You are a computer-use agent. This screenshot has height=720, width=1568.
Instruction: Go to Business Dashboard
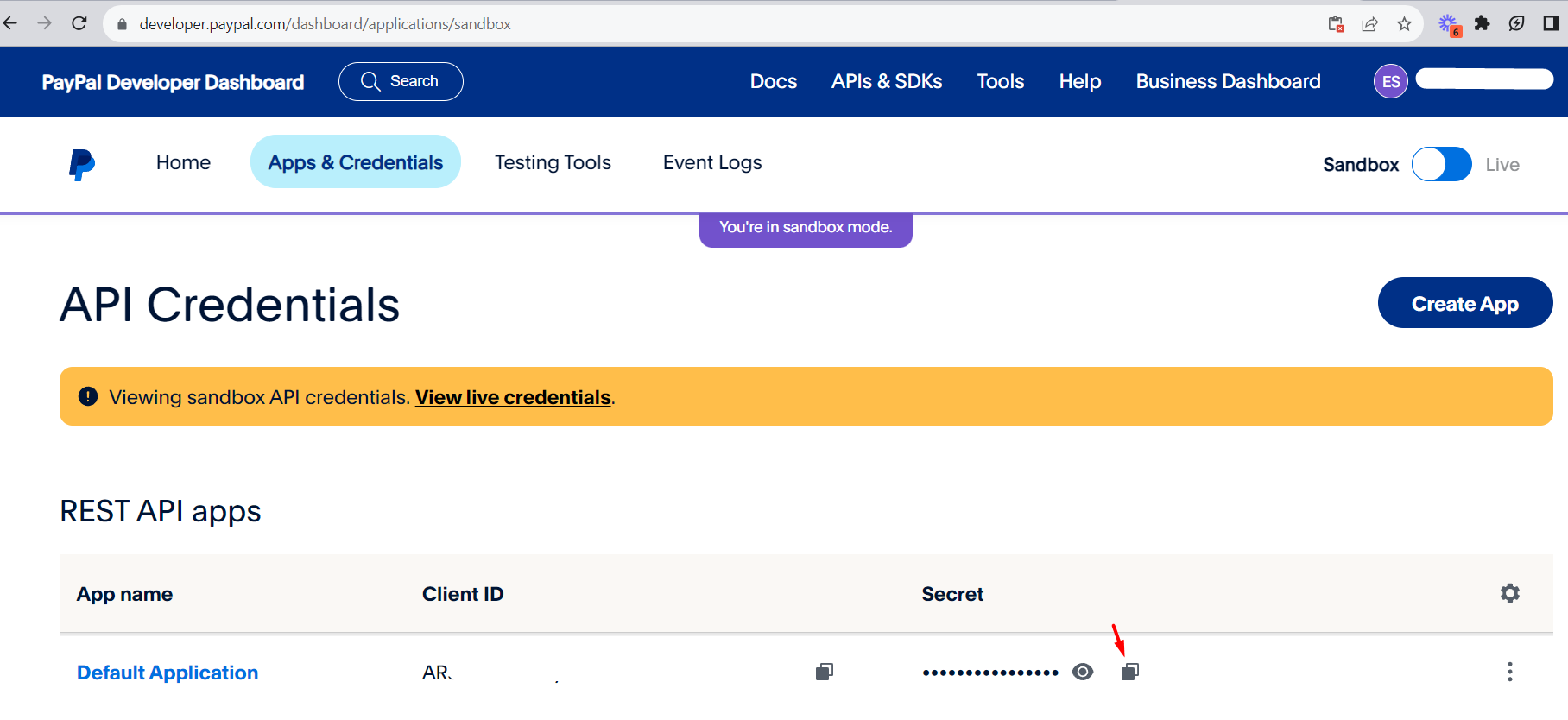(1229, 81)
